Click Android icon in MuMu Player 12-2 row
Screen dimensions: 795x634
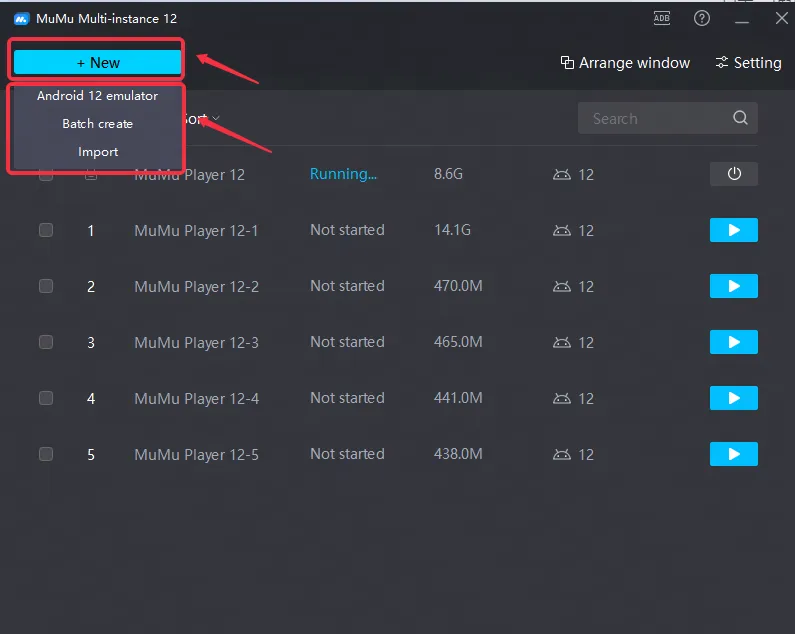(562, 287)
